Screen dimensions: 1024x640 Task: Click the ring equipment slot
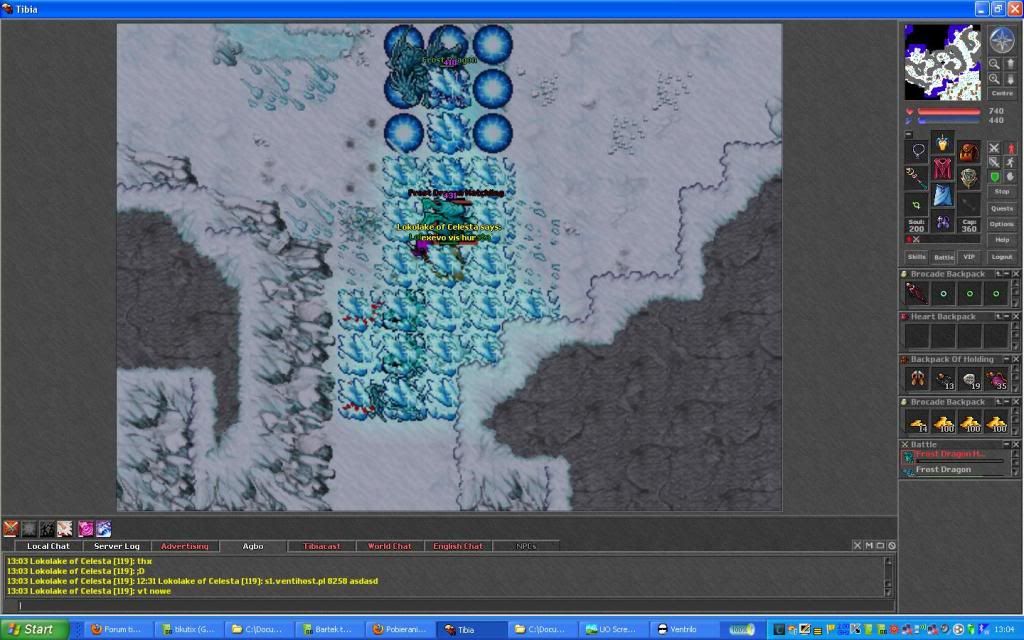[916, 206]
